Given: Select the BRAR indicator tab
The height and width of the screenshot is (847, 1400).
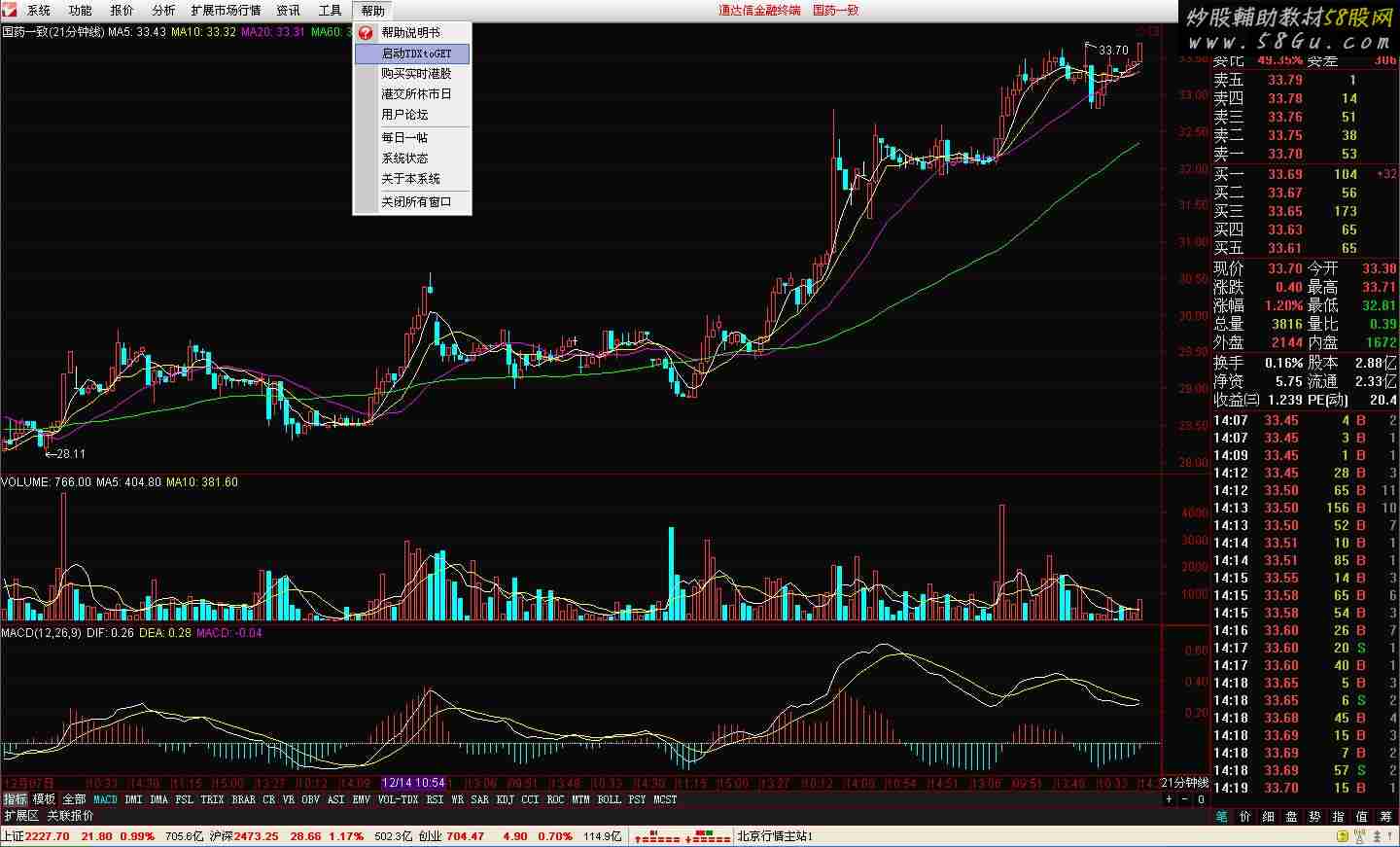Looking at the screenshot, I should point(243,799).
